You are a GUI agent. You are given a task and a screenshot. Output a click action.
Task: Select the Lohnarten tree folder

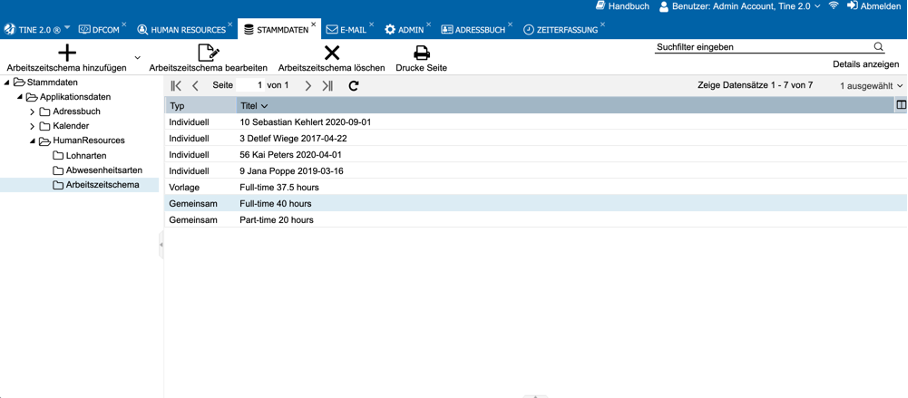point(79,155)
